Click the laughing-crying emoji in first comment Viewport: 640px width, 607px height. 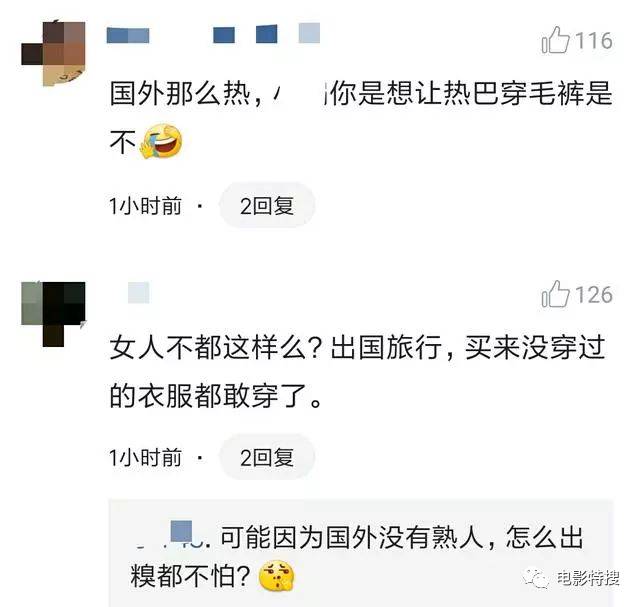tap(161, 141)
